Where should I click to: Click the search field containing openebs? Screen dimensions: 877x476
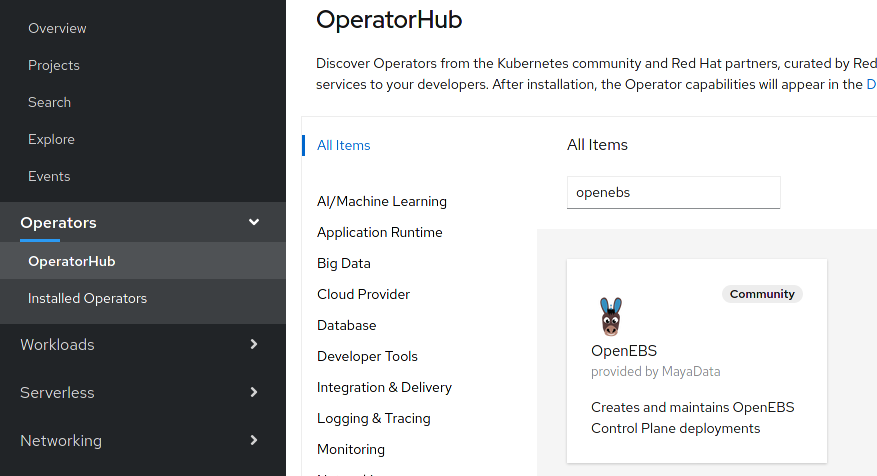673,192
